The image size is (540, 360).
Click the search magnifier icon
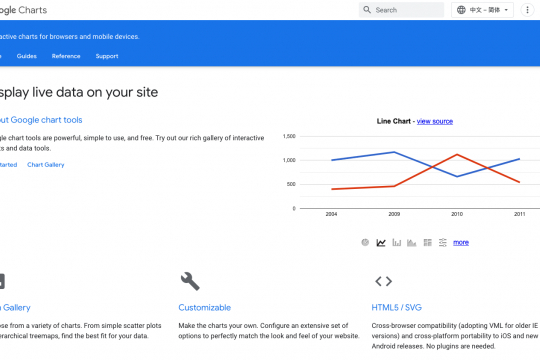367,10
